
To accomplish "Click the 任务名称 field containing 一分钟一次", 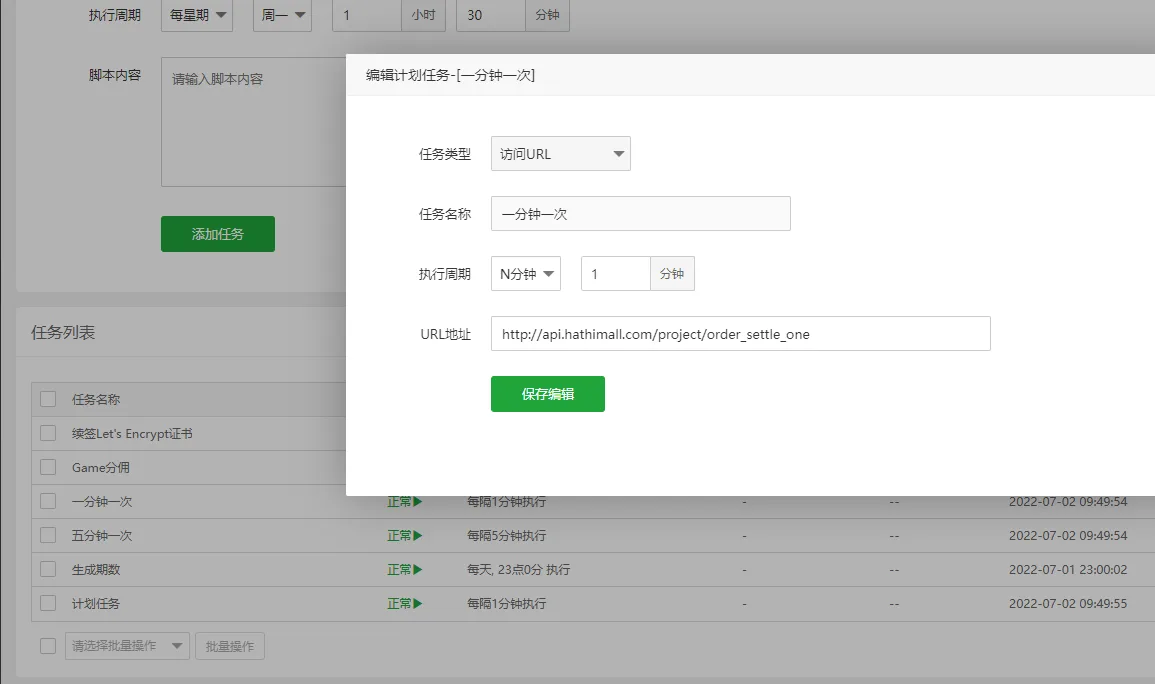I will (x=641, y=214).
